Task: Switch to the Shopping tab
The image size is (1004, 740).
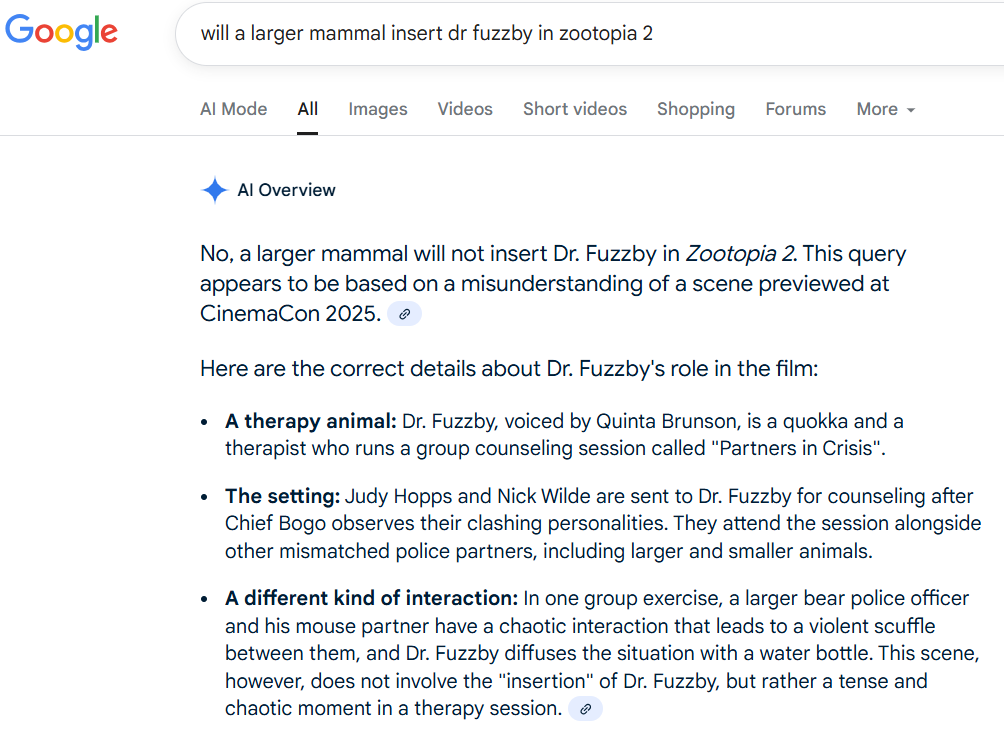Action: 696,109
